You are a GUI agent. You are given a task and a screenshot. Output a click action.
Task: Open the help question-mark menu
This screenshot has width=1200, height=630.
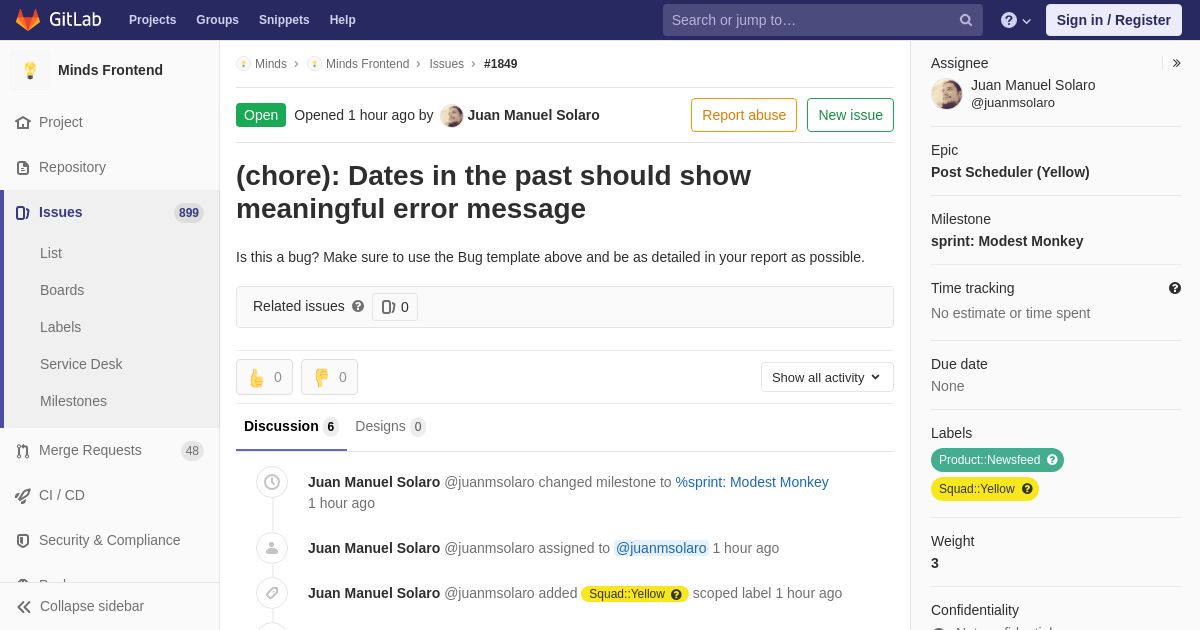(x=1016, y=20)
